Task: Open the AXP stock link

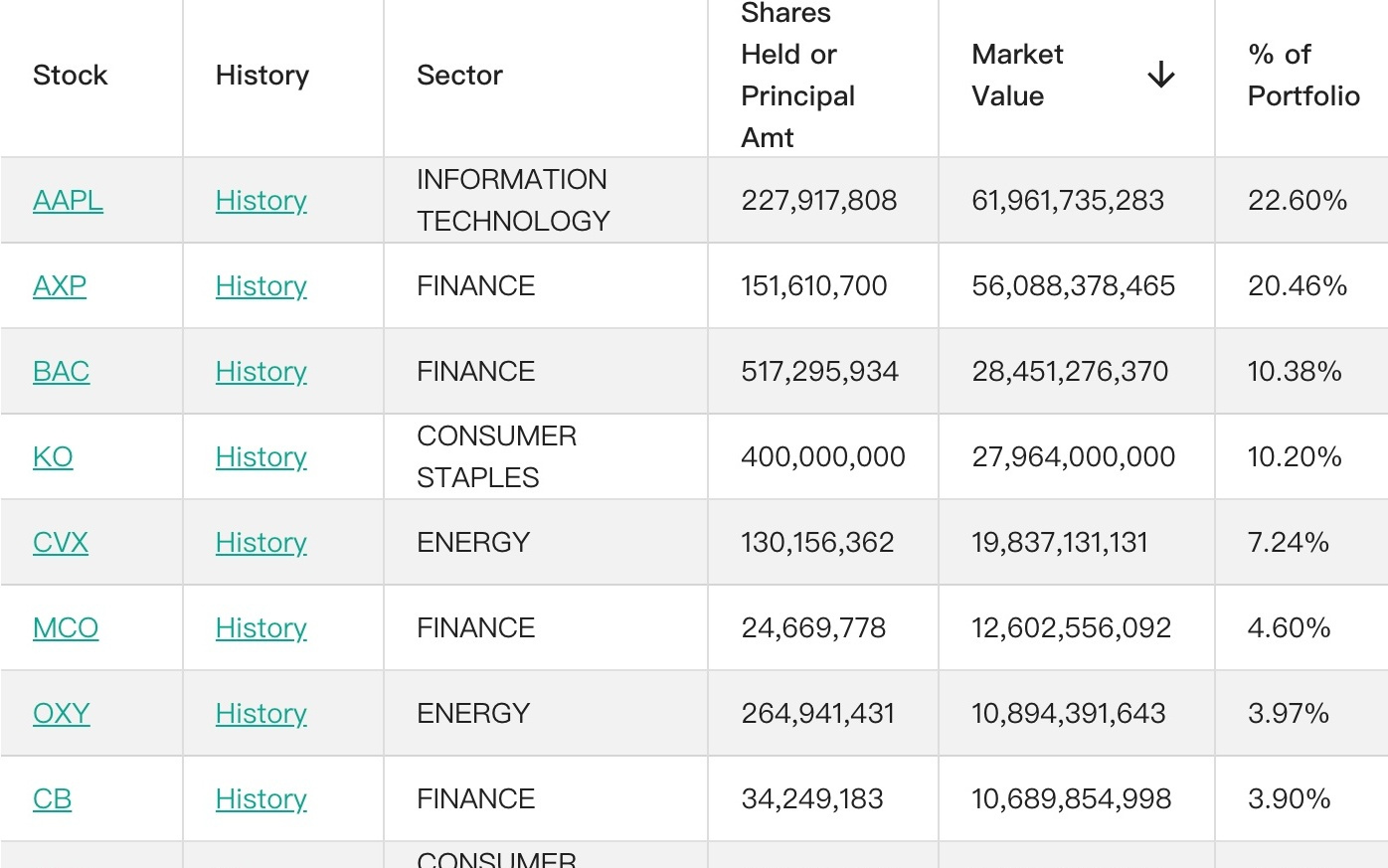Action: point(60,286)
